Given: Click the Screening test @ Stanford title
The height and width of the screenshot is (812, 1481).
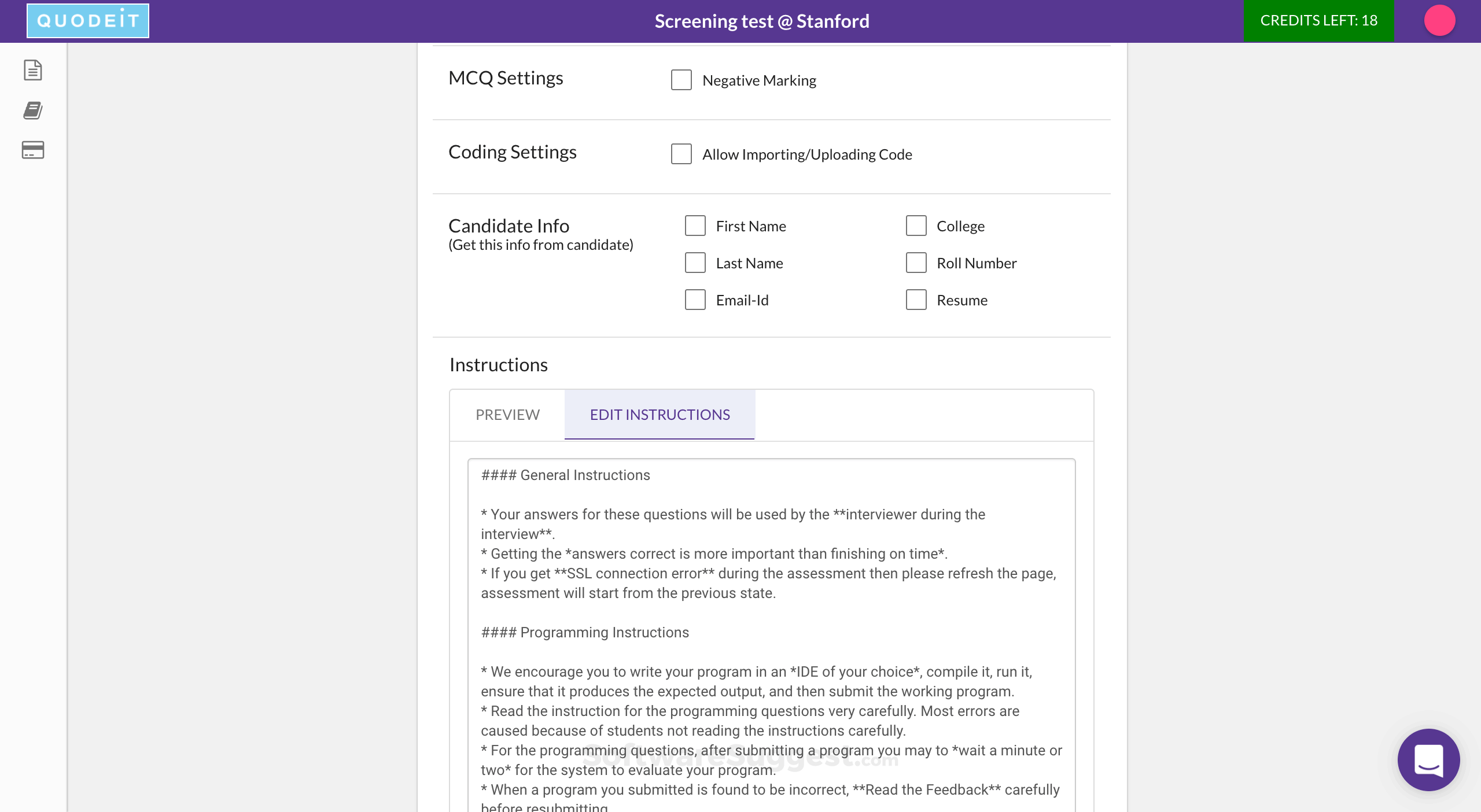Looking at the screenshot, I should pyautogui.click(x=762, y=21).
